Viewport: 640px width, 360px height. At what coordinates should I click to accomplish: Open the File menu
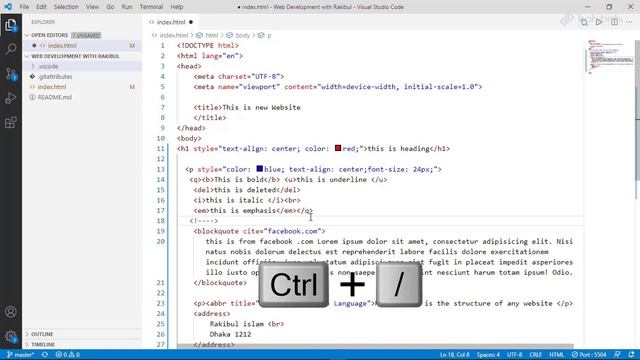[24, 7]
